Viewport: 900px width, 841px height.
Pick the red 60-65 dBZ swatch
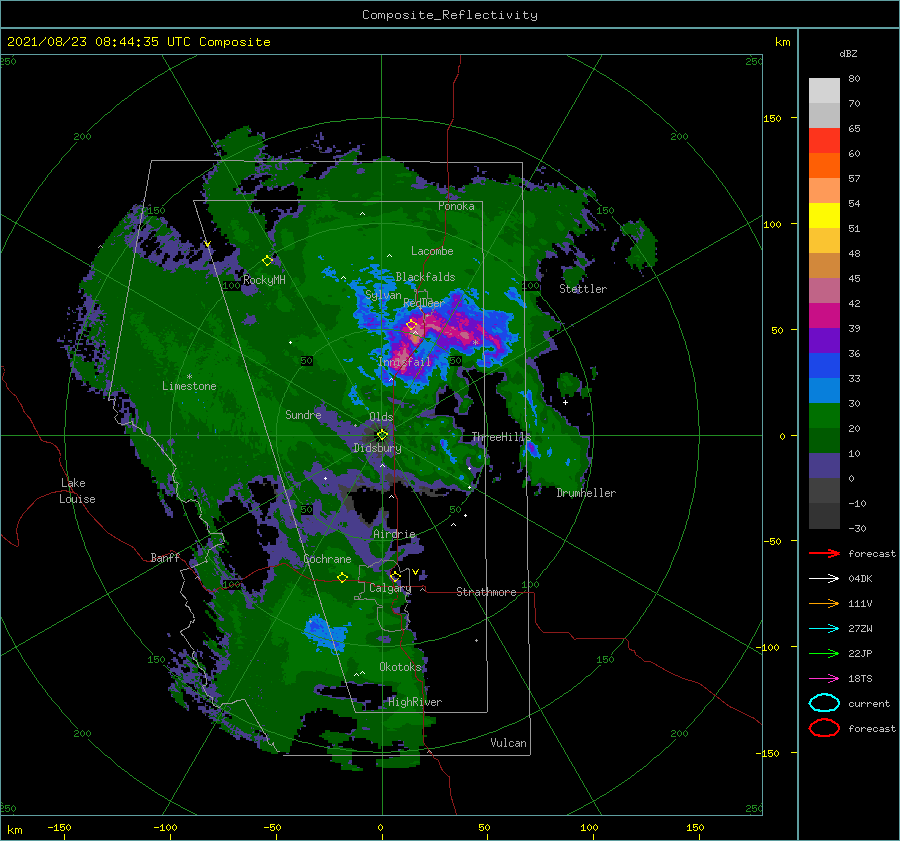pos(824,141)
